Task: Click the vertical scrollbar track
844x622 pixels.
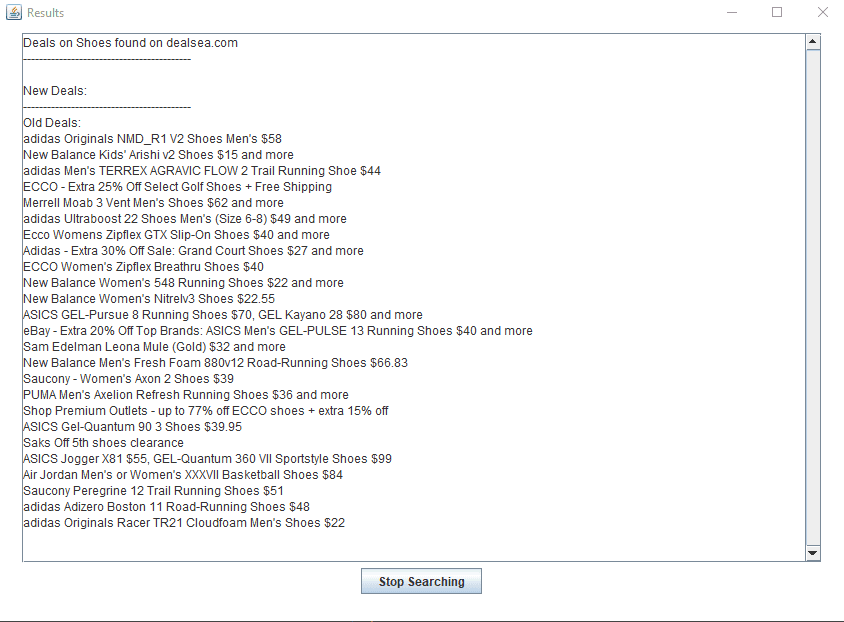Action: pos(813,297)
